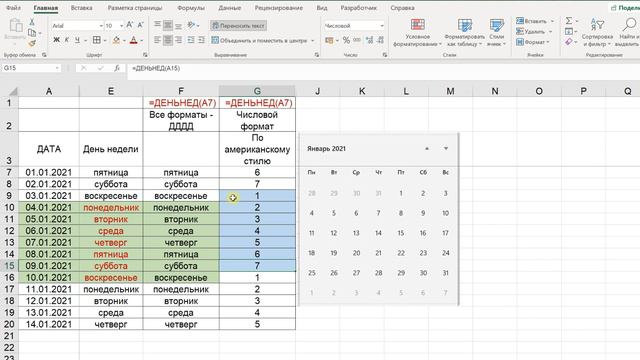Open borders grid icon
This screenshot has height=360, width=640.
[x=97, y=40]
